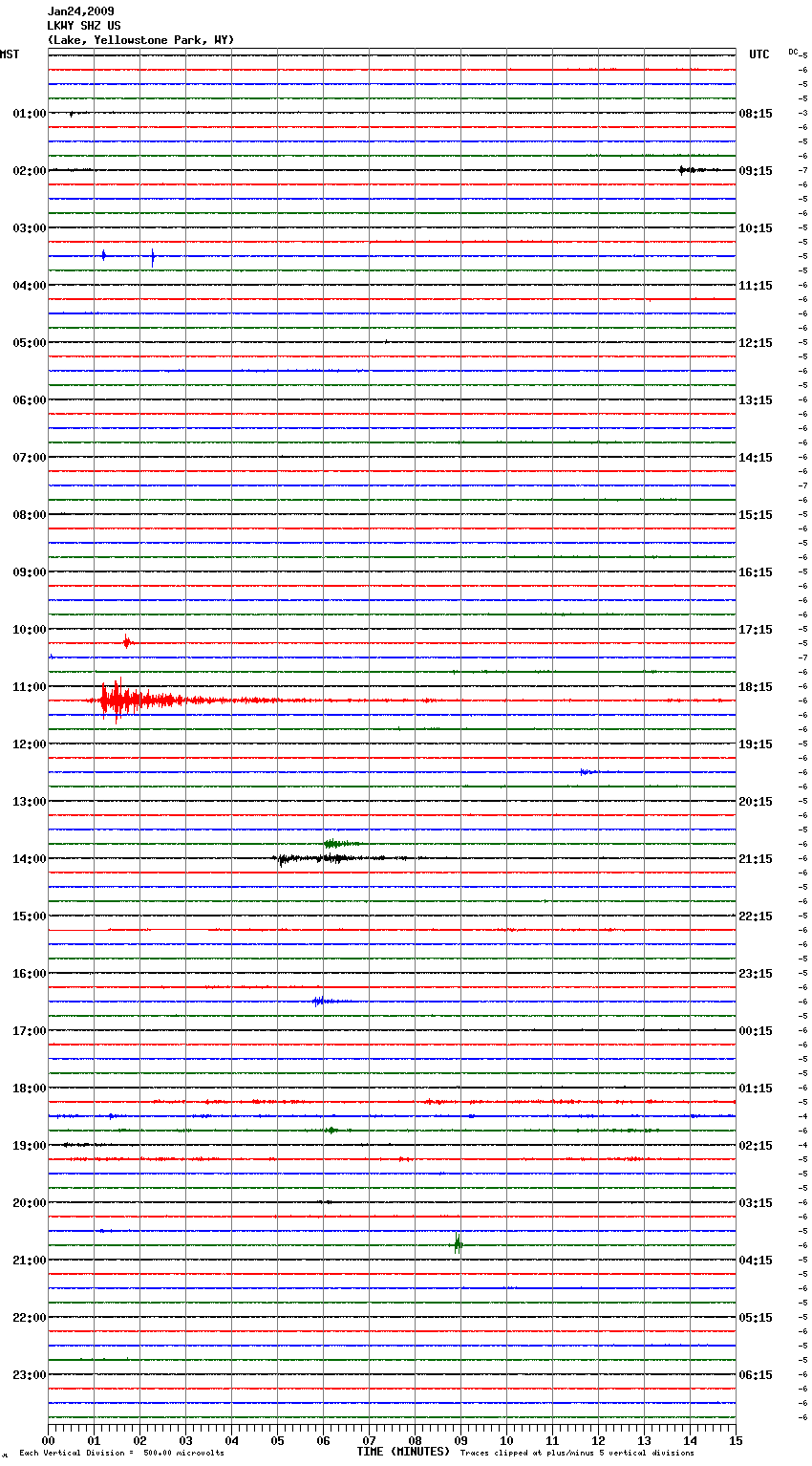812x1466 pixels.
Task: Click minute 00 on the bottom axis
Action: click(x=48, y=1440)
